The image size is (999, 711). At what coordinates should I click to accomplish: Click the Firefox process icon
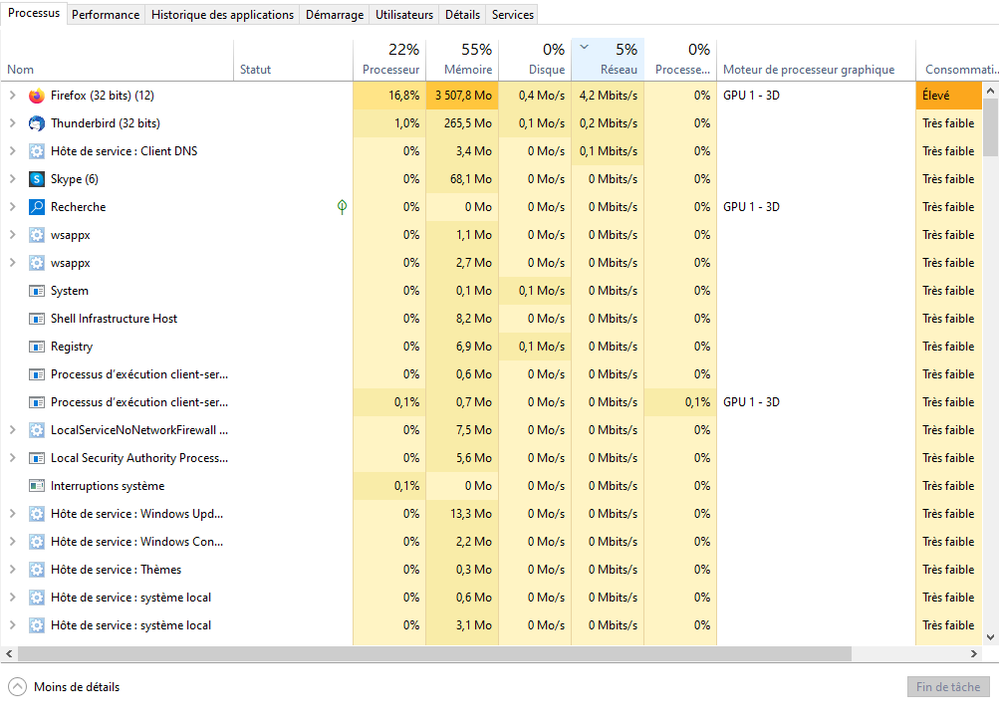(x=37, y=96)
